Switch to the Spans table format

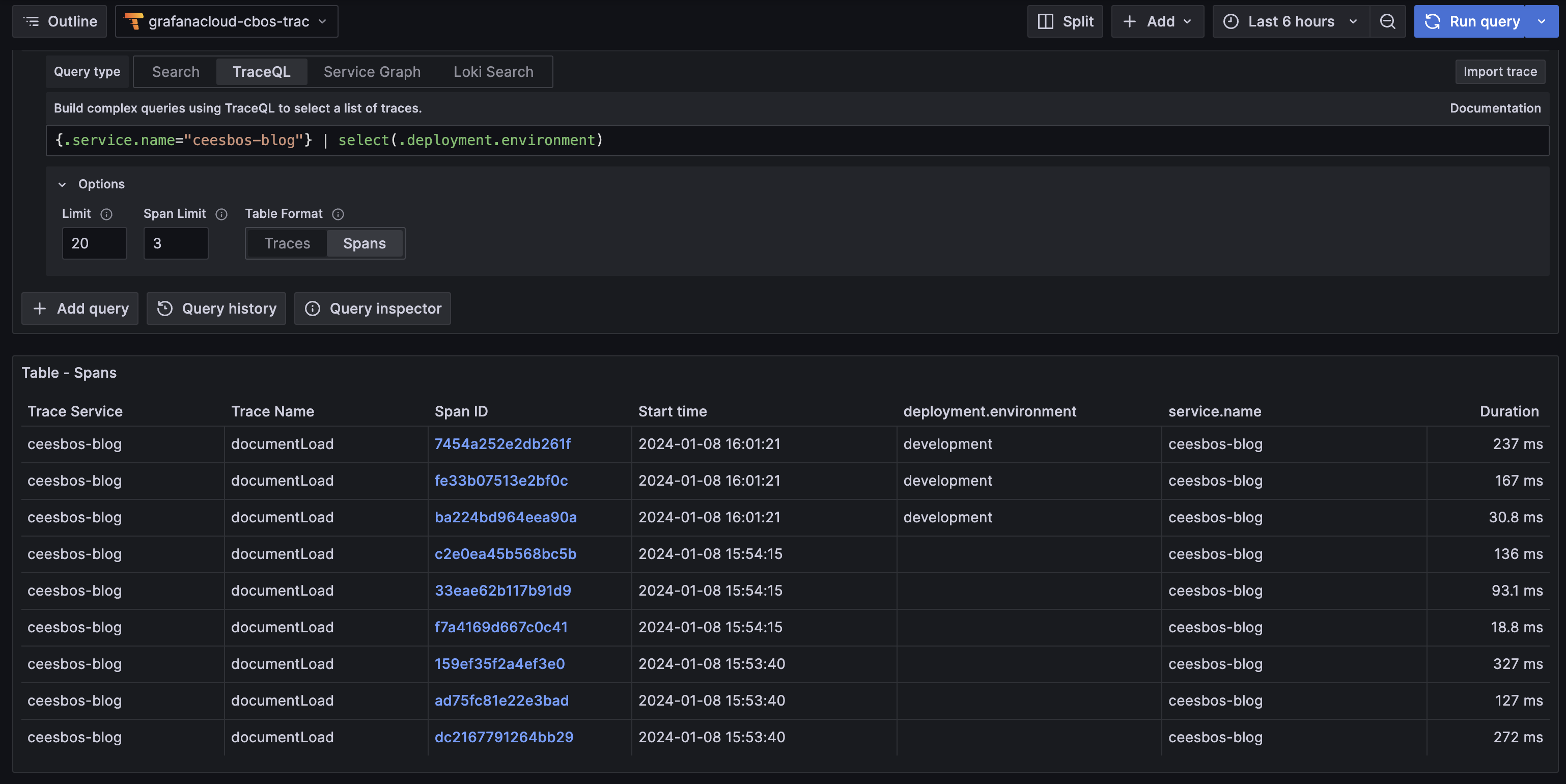tap(365, 243)
